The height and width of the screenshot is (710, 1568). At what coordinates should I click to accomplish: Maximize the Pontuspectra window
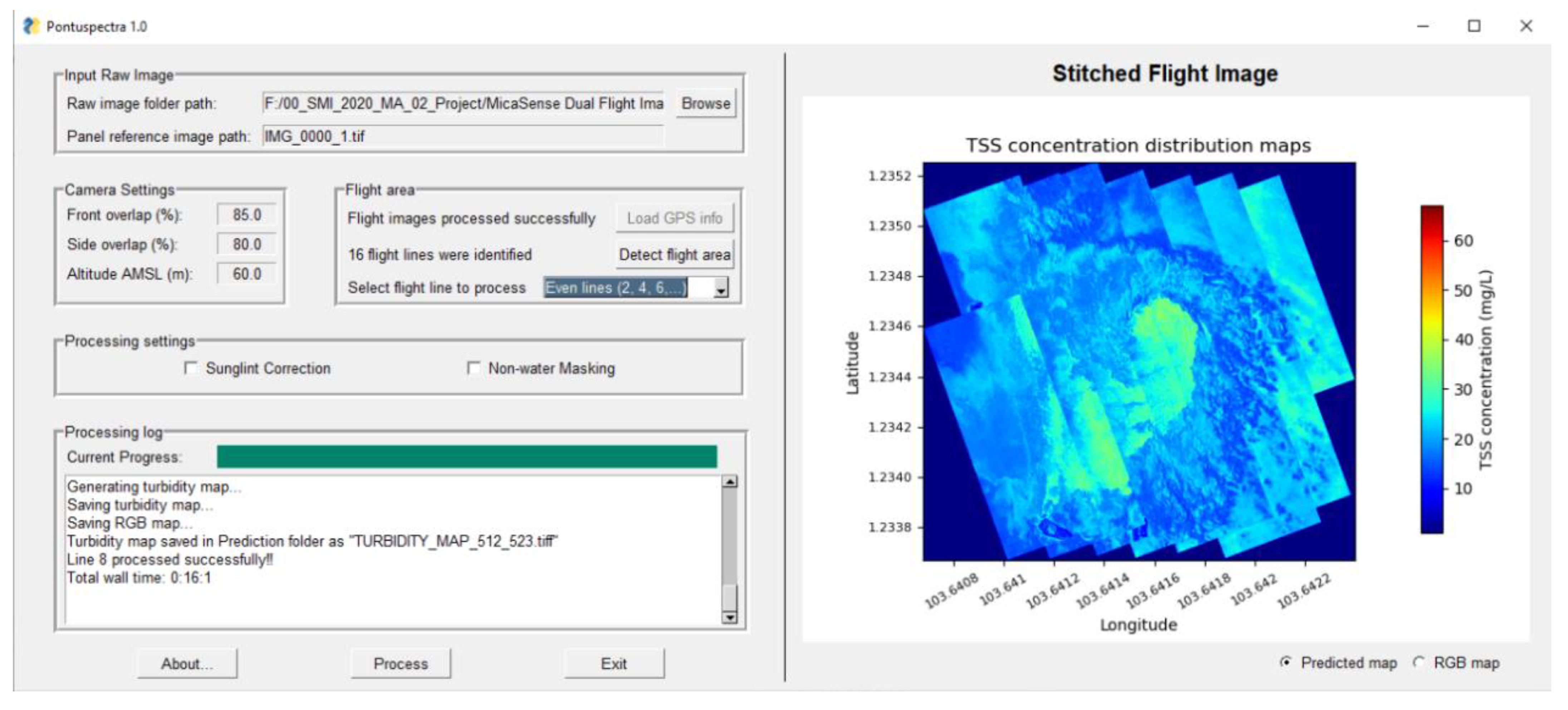pos(1474,26)
